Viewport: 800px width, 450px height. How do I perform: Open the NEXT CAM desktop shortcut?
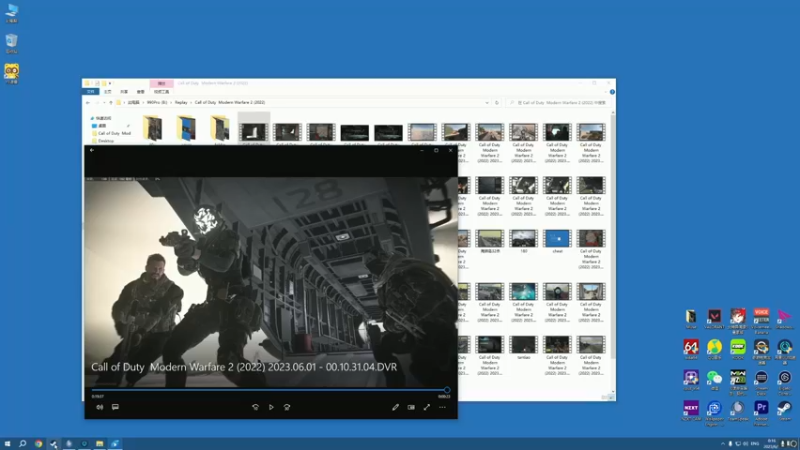[691, 411]
